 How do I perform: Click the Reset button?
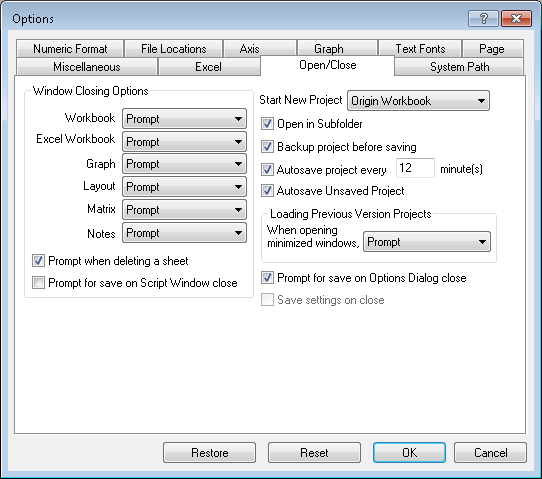point(314,452)
